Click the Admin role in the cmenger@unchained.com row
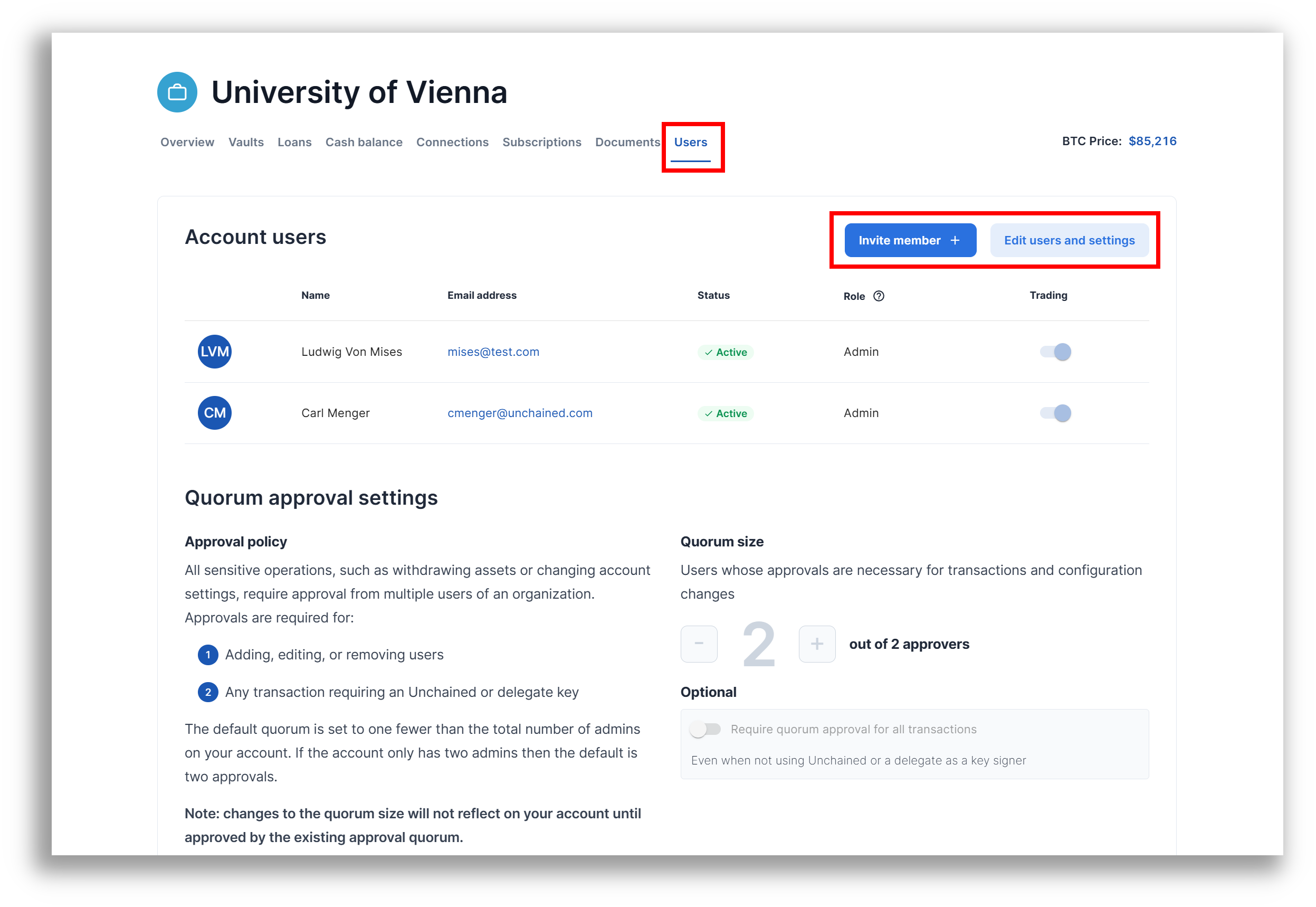 (x=861, y=413)
